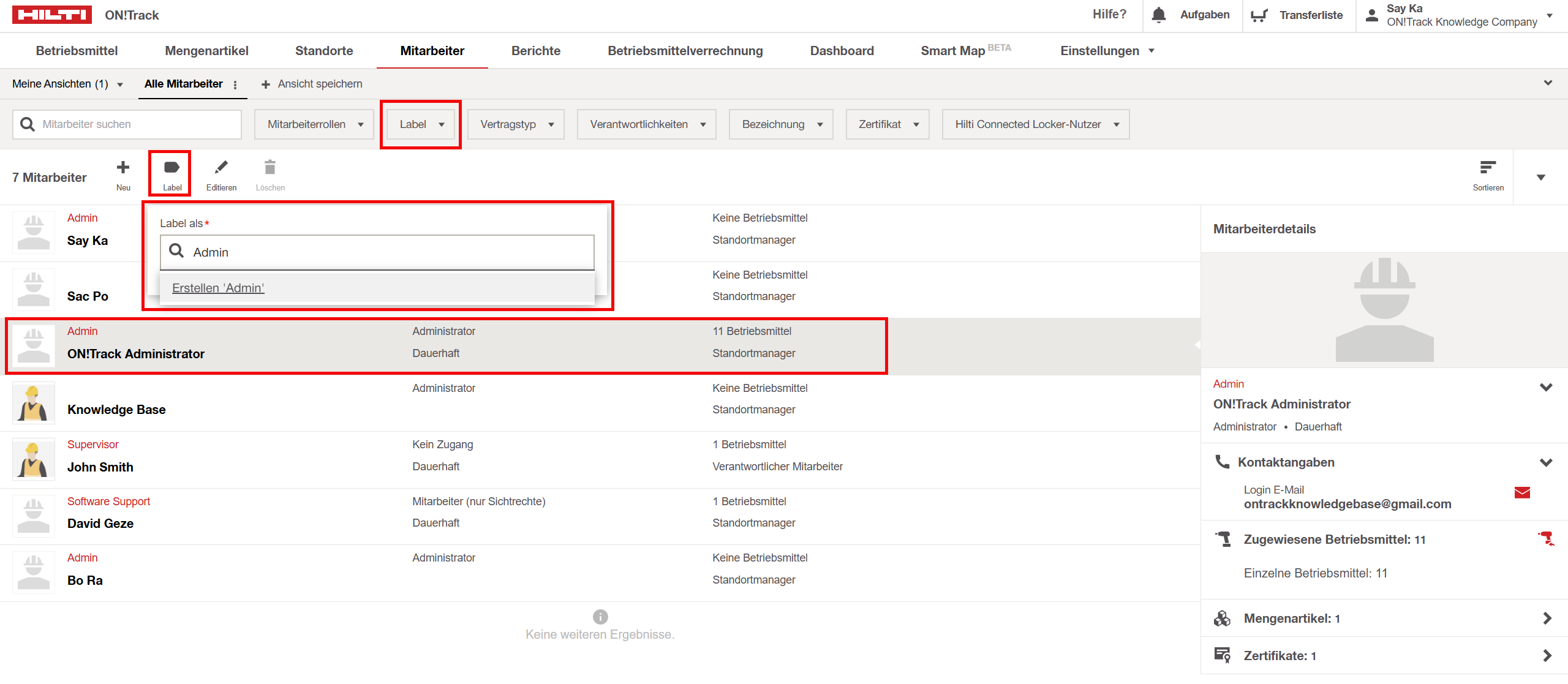Screen dimensions: 1568x684
Task: Select the David Geze employee row
Action: (x=600, y=517)
